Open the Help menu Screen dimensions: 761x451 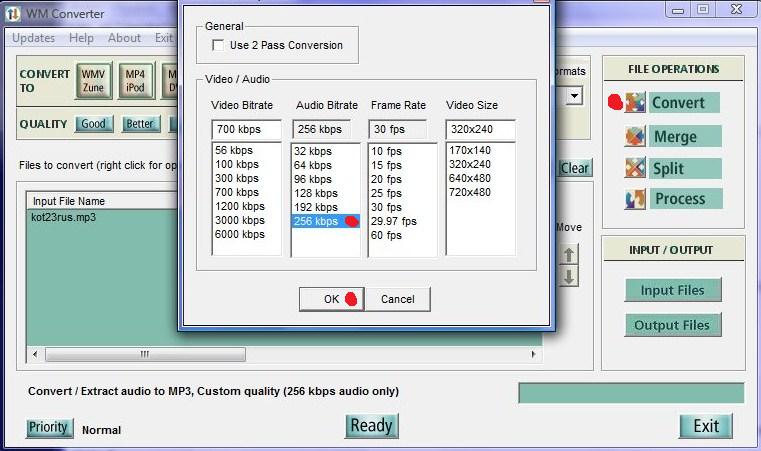[81, 38]
